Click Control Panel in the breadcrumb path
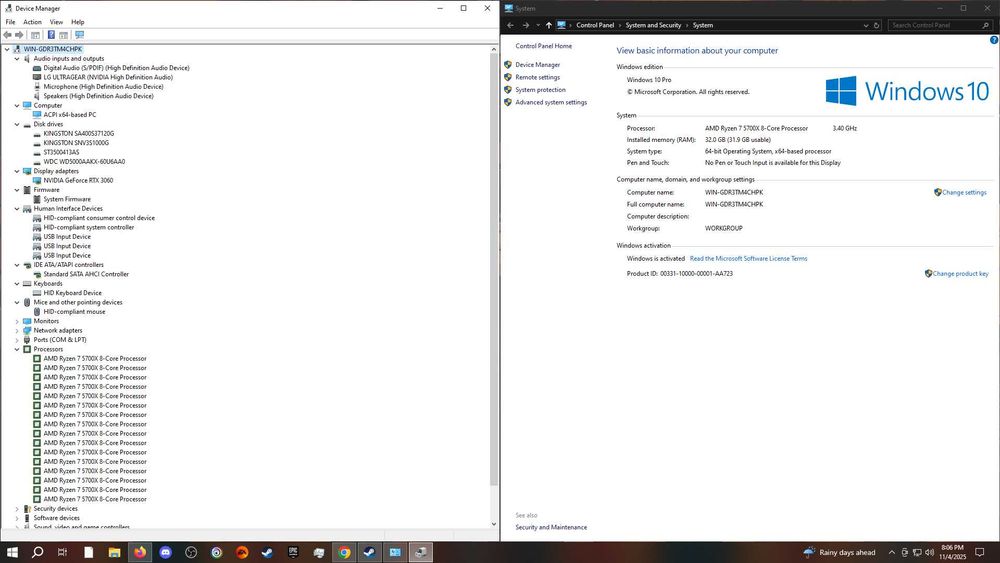1000x563 pixels. (x=595, y=26)
